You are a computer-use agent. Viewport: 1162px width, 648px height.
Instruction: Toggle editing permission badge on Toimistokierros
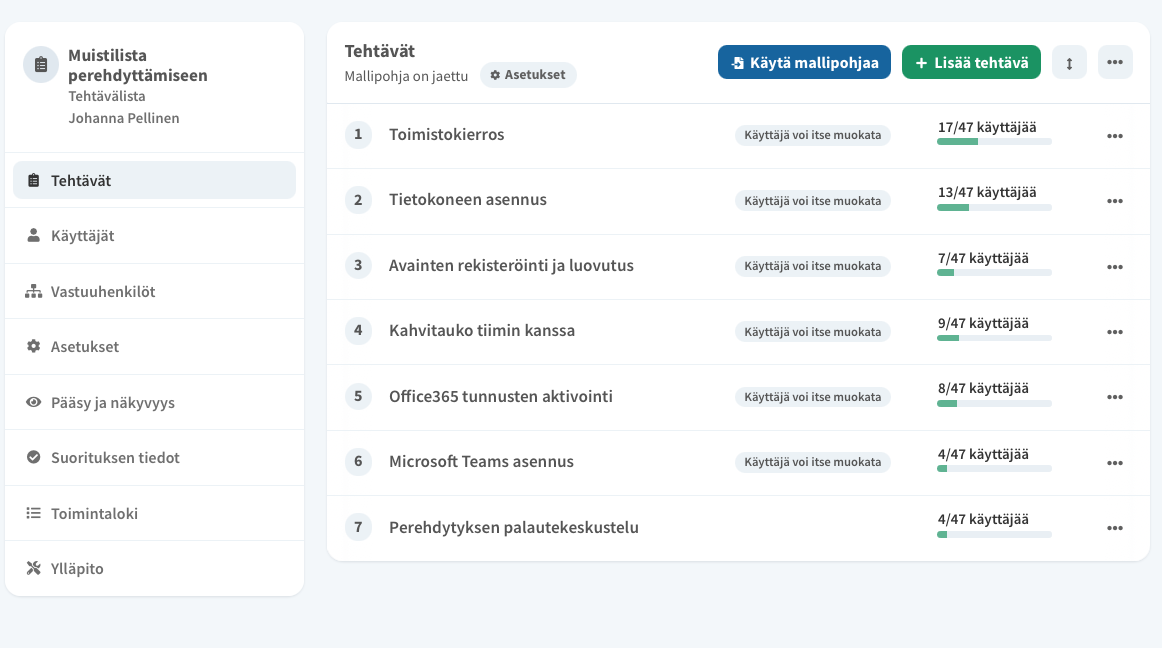point(812,135)
